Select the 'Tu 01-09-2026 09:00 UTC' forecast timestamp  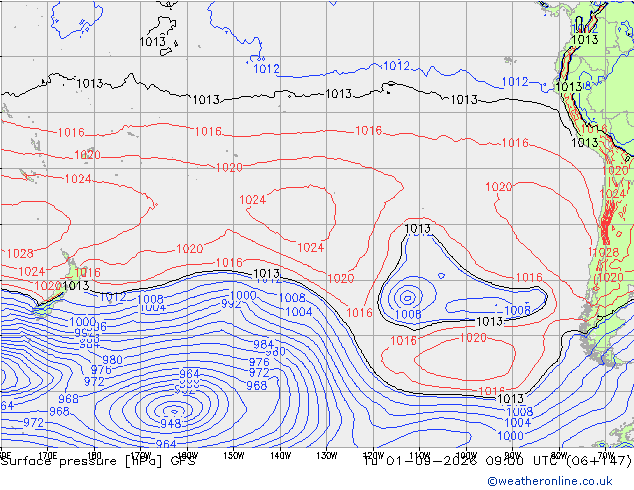click(x=464, y=461)
